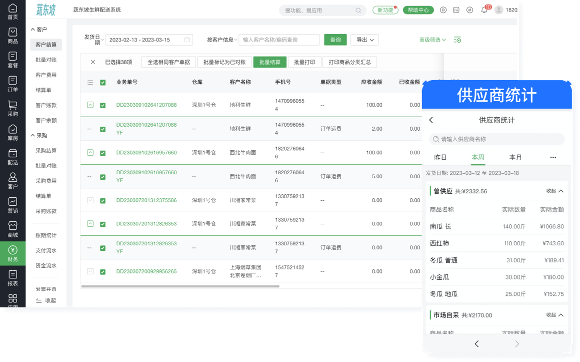Uncheck the 川湘家常菜 订单运费 row checkbox
The height and width of the screenshot is (362, 580).
(x=103, y=248)
